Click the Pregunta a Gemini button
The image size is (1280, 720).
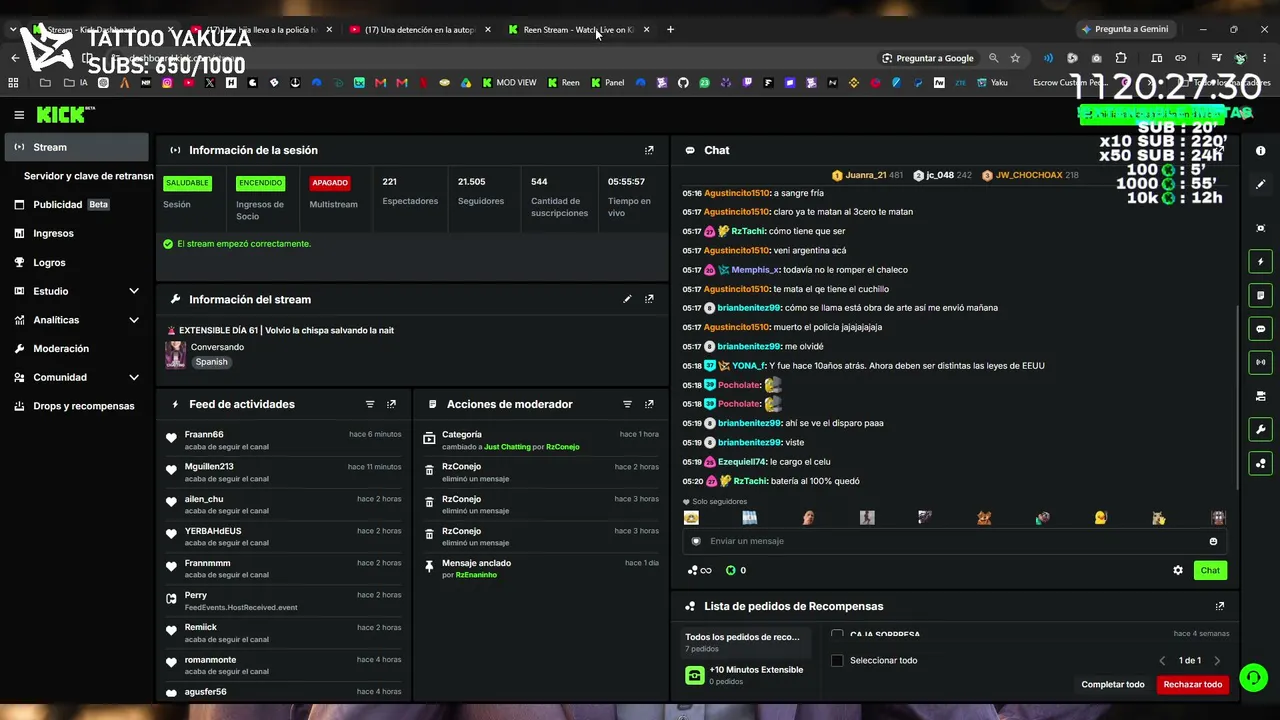(x=1125, y=29)
